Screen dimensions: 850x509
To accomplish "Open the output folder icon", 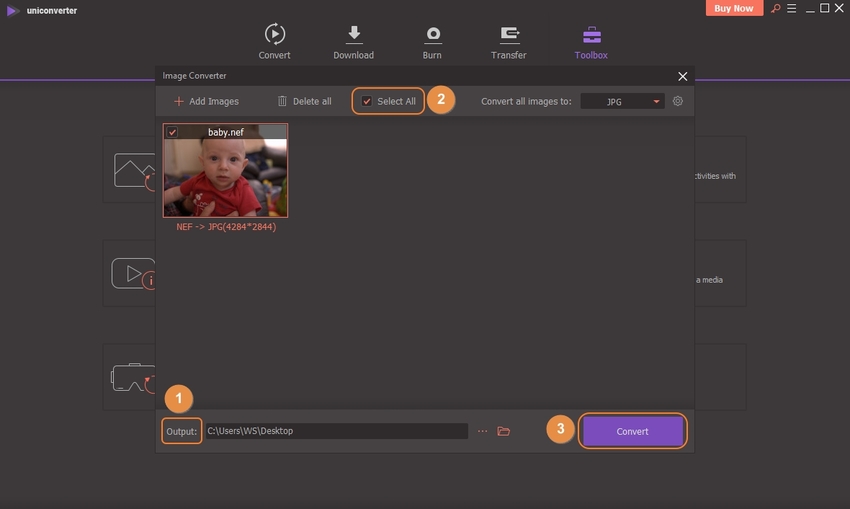I will [504, 431].
